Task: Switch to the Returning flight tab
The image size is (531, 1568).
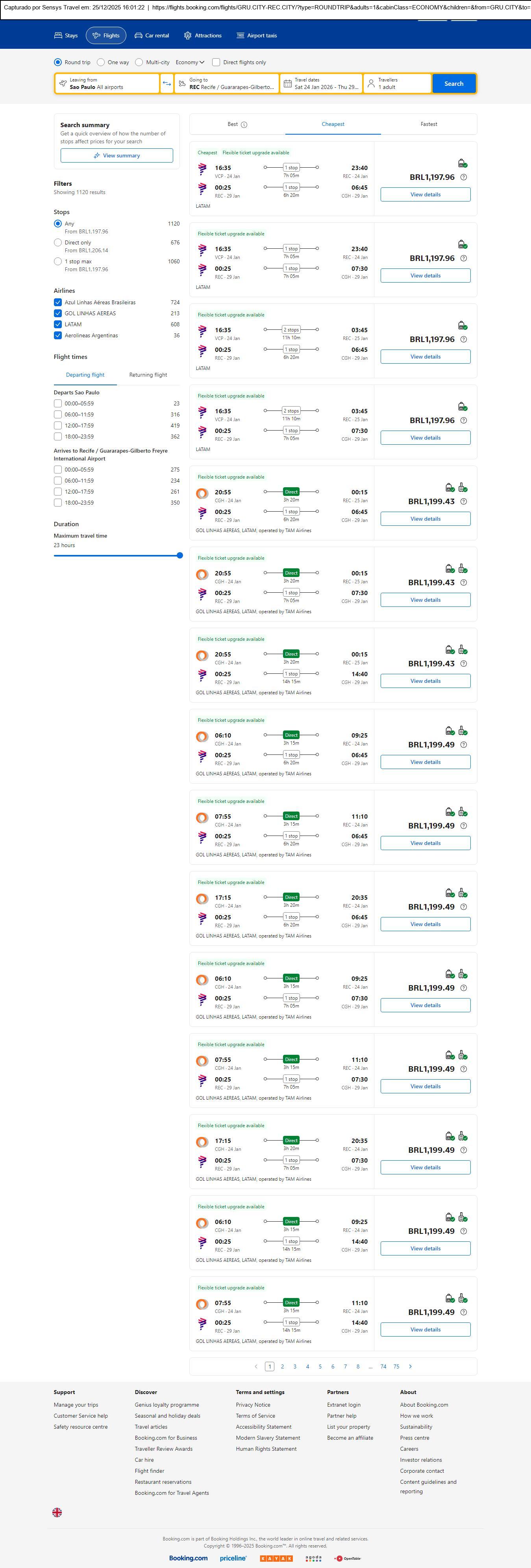Action: pos(148,375)
